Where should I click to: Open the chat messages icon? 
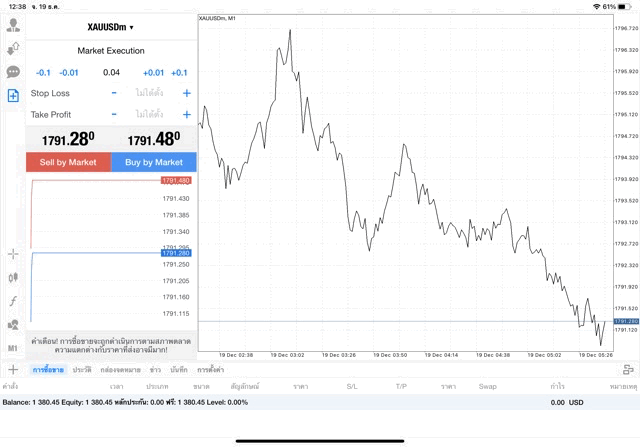[13, 72]
